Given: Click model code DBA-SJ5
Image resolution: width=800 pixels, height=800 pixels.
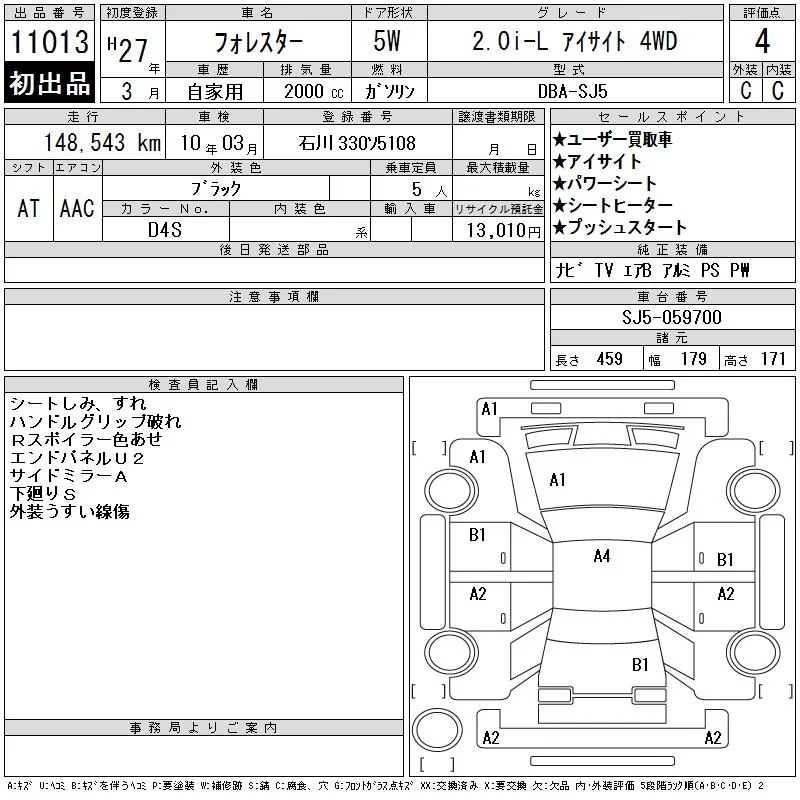Looking at the screenshot, I should [x=573, y=91].
